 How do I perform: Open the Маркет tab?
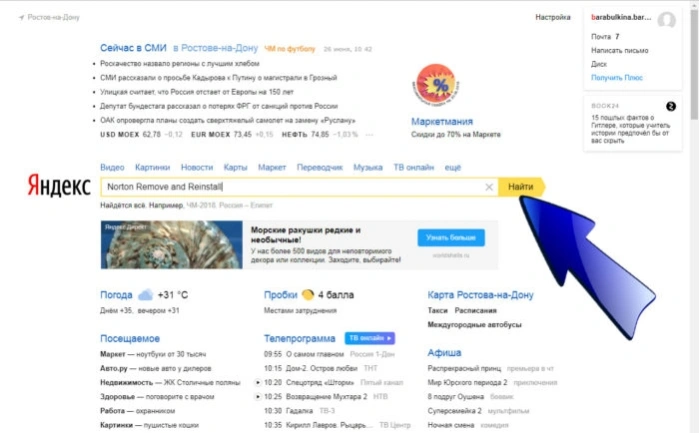pos(272,167)
